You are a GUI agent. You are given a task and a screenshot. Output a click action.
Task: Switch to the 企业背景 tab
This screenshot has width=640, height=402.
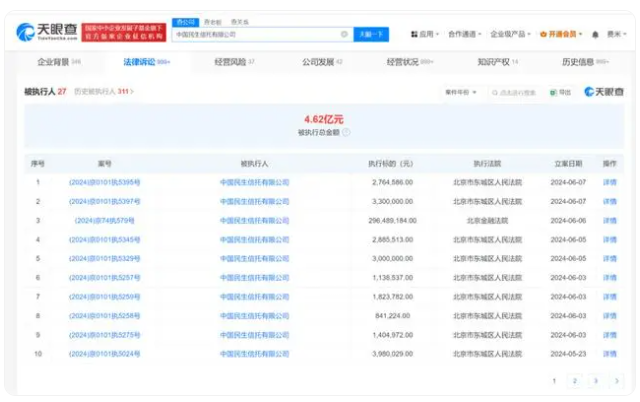click(59, 62)
